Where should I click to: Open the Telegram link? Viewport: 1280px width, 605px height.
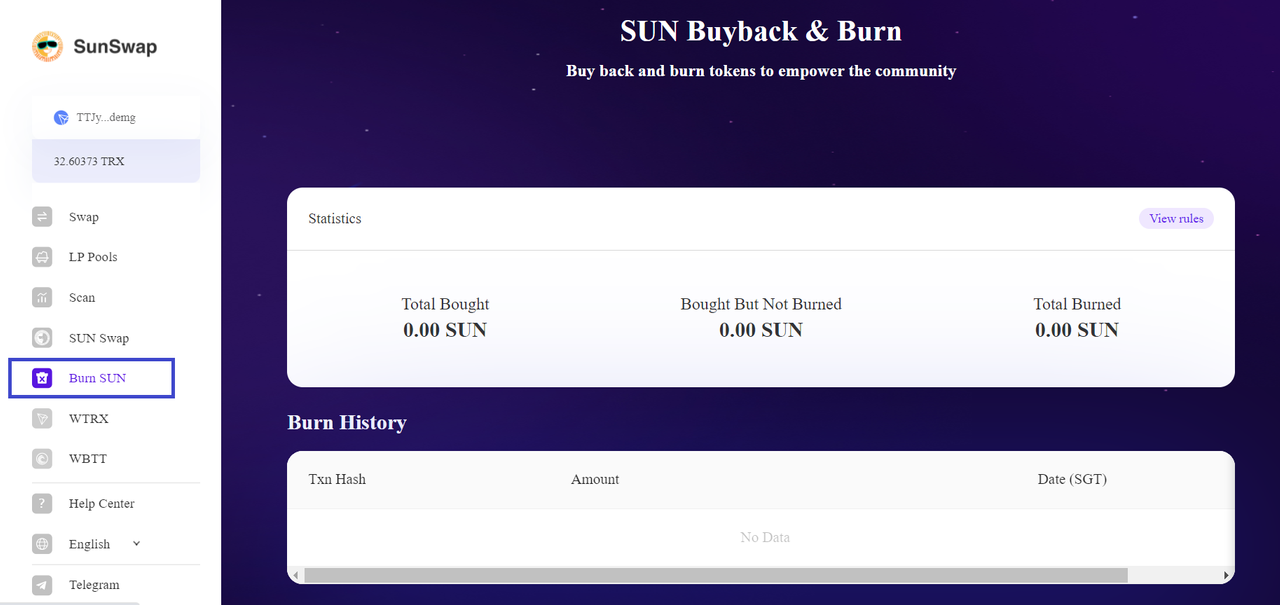point(94,585)
